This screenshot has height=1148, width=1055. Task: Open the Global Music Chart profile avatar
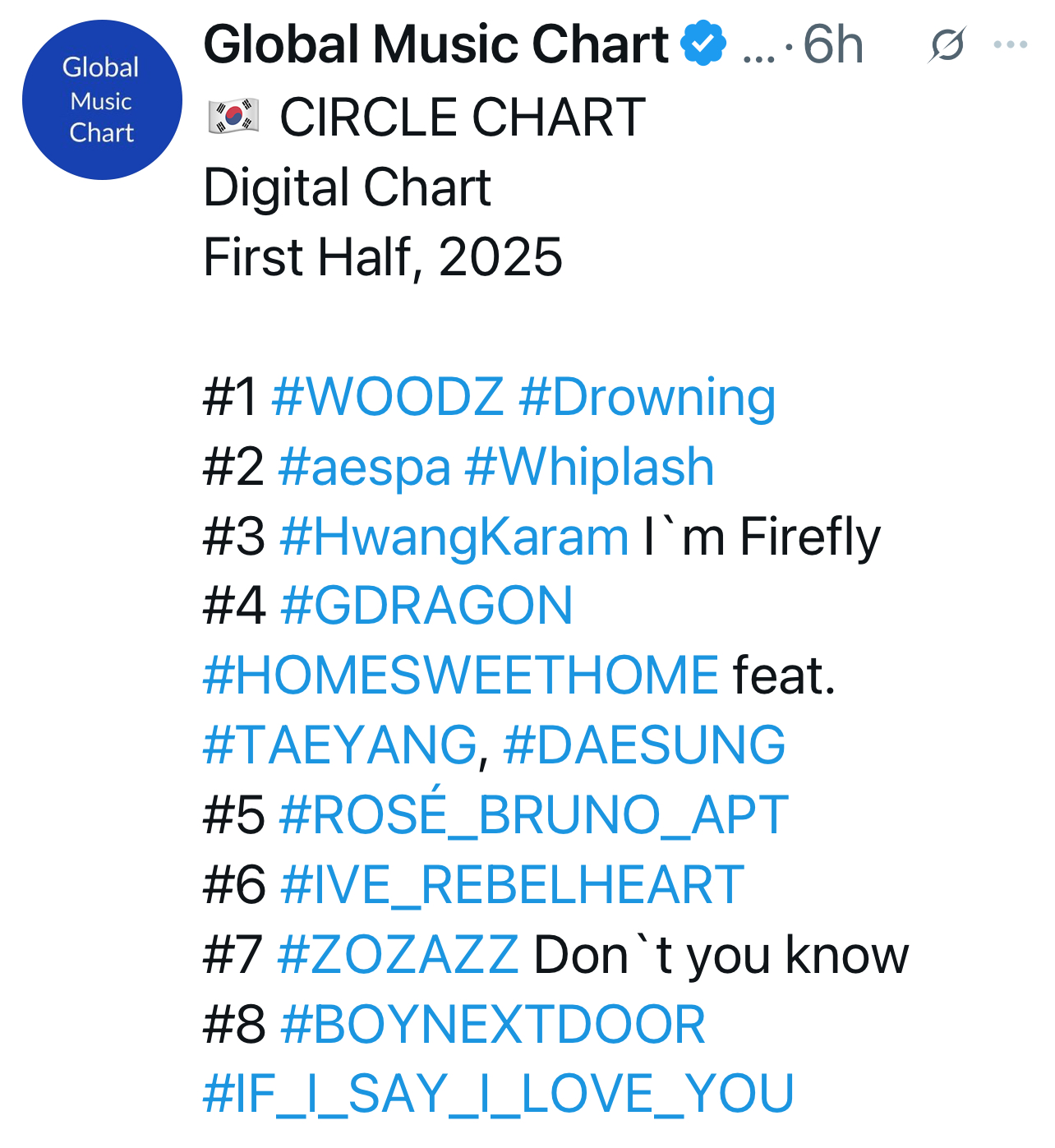click(102, 100)
